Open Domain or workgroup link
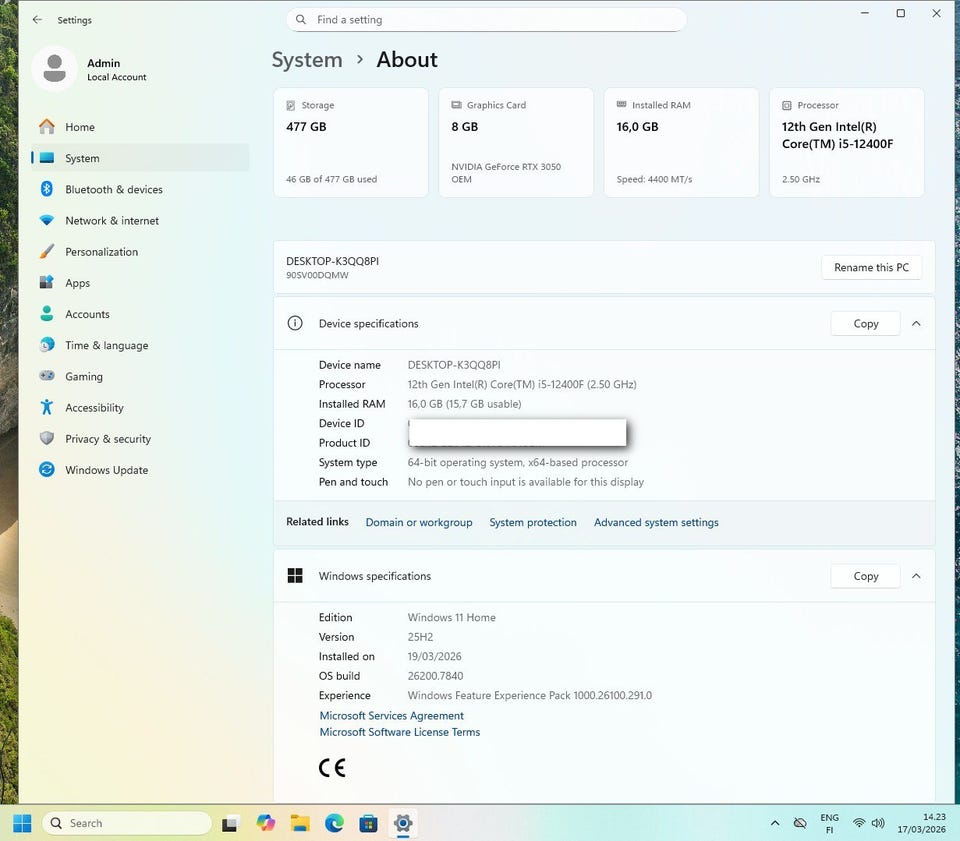Viewport: 960px width, 841px height. [419, 522]
